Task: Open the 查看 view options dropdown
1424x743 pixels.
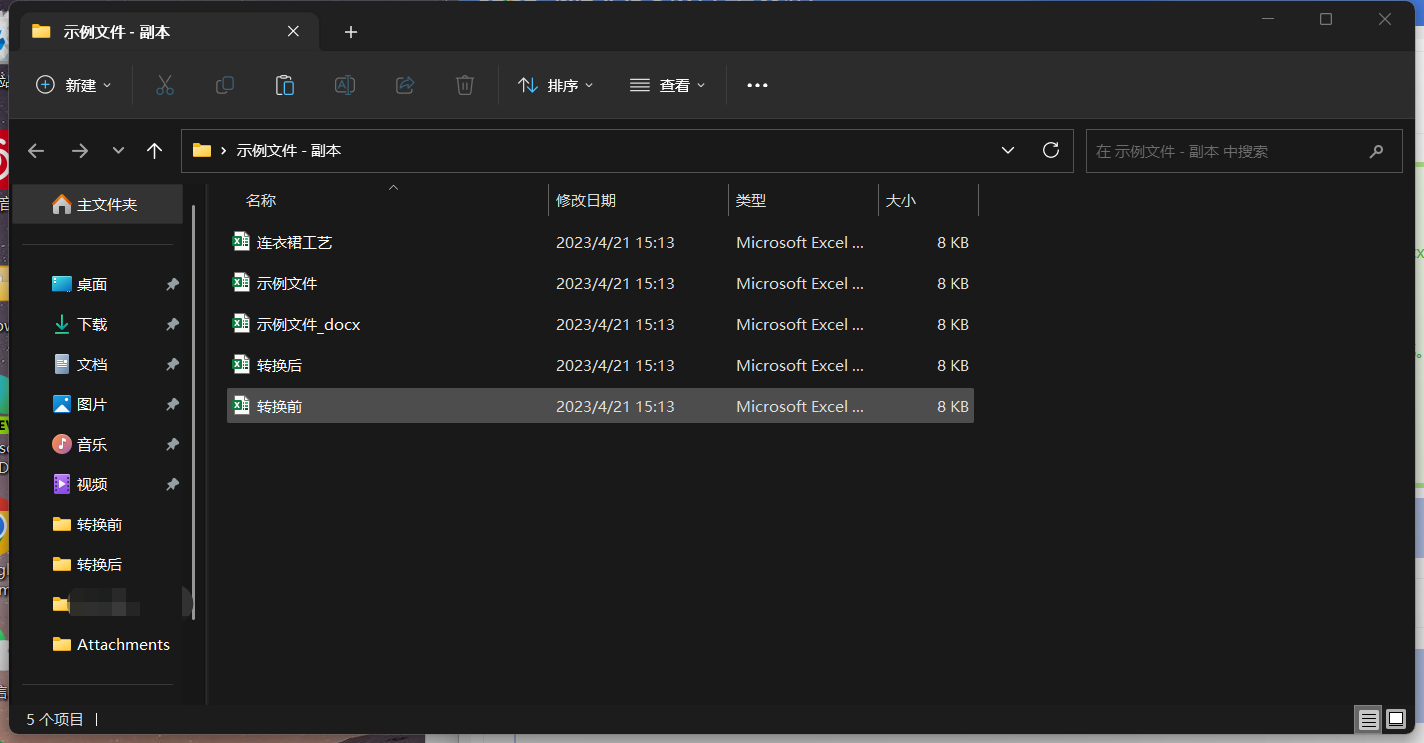Action: click(x=667, y=86)
